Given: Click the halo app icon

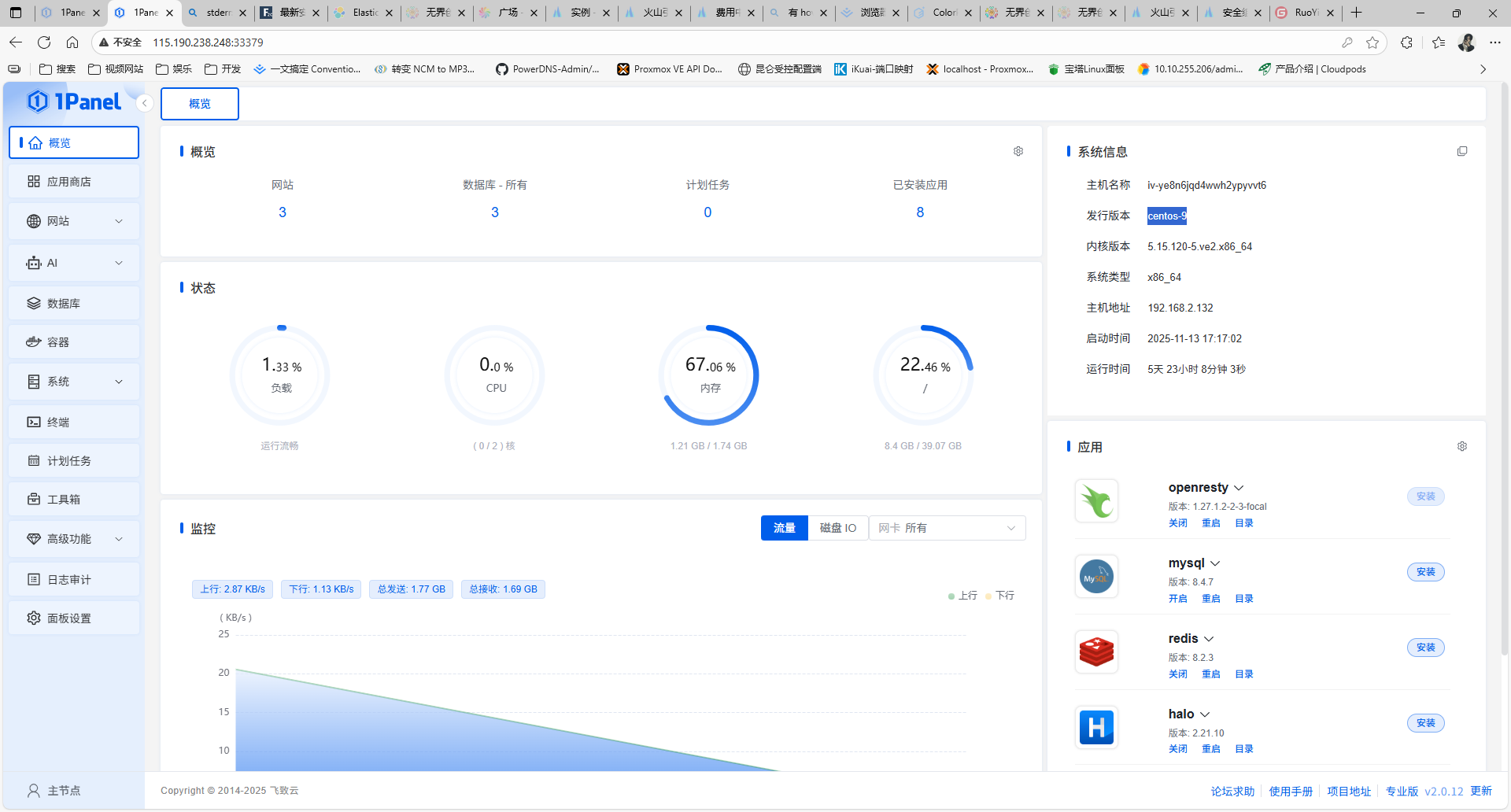Looking at the screenshot, I should (x=1096, y=728).
